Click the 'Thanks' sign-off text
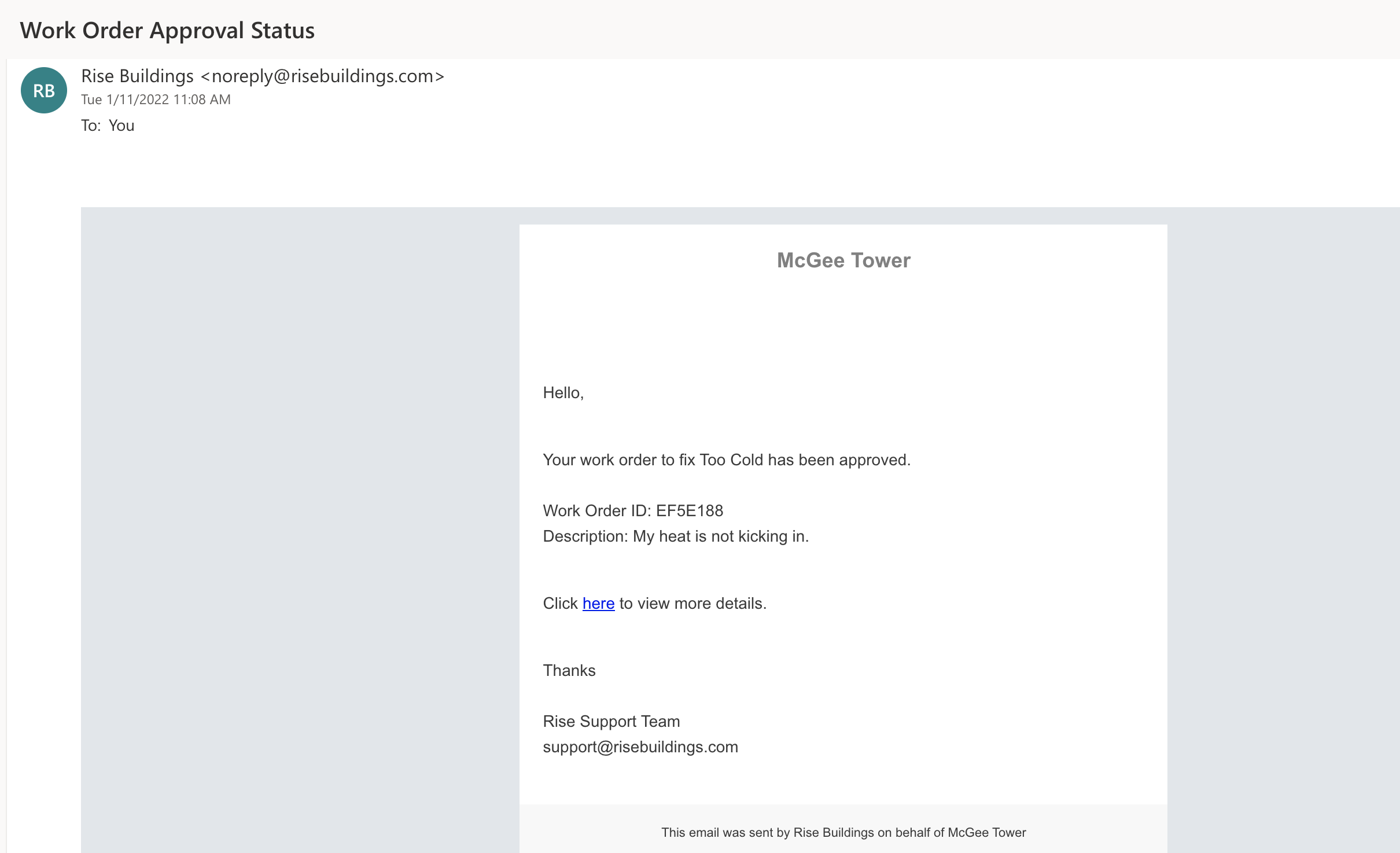The height and width of the screenshot is (853, 1400). [569, 670]
